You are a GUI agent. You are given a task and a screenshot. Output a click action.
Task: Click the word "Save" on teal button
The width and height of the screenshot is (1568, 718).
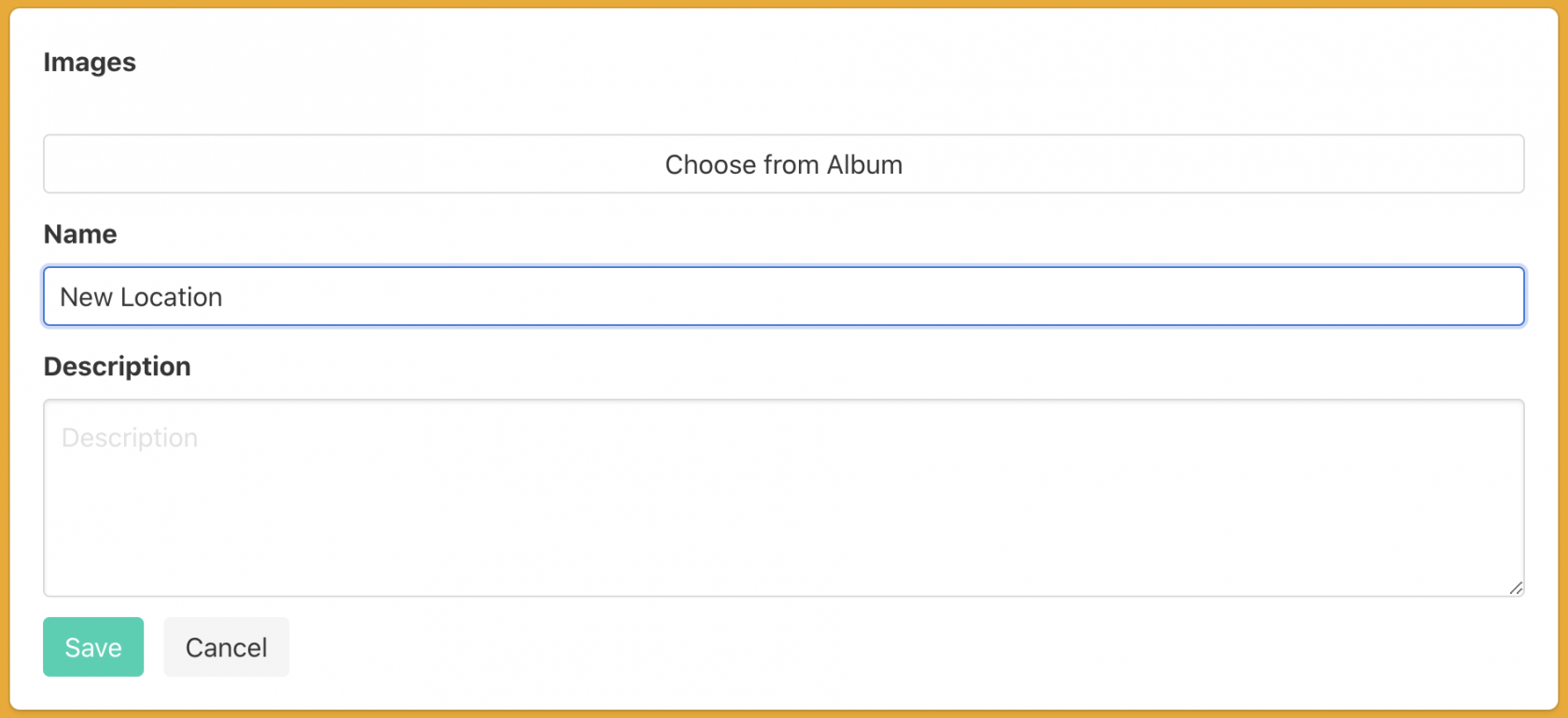93,647
